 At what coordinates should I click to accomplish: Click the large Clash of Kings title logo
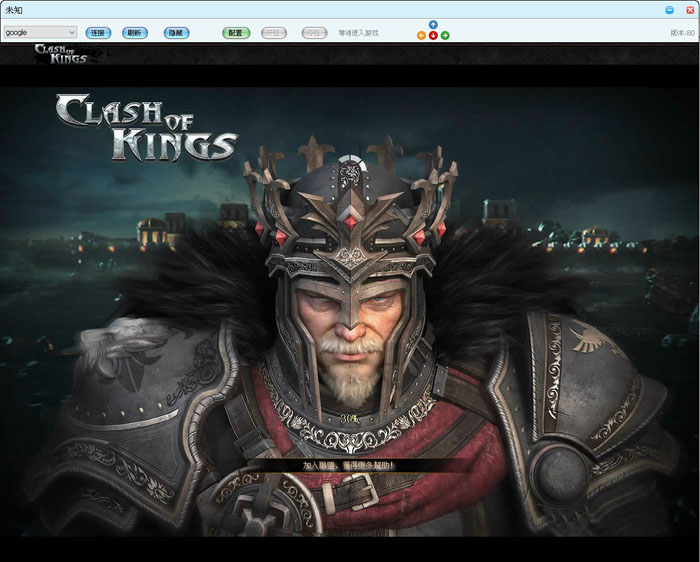147,127
